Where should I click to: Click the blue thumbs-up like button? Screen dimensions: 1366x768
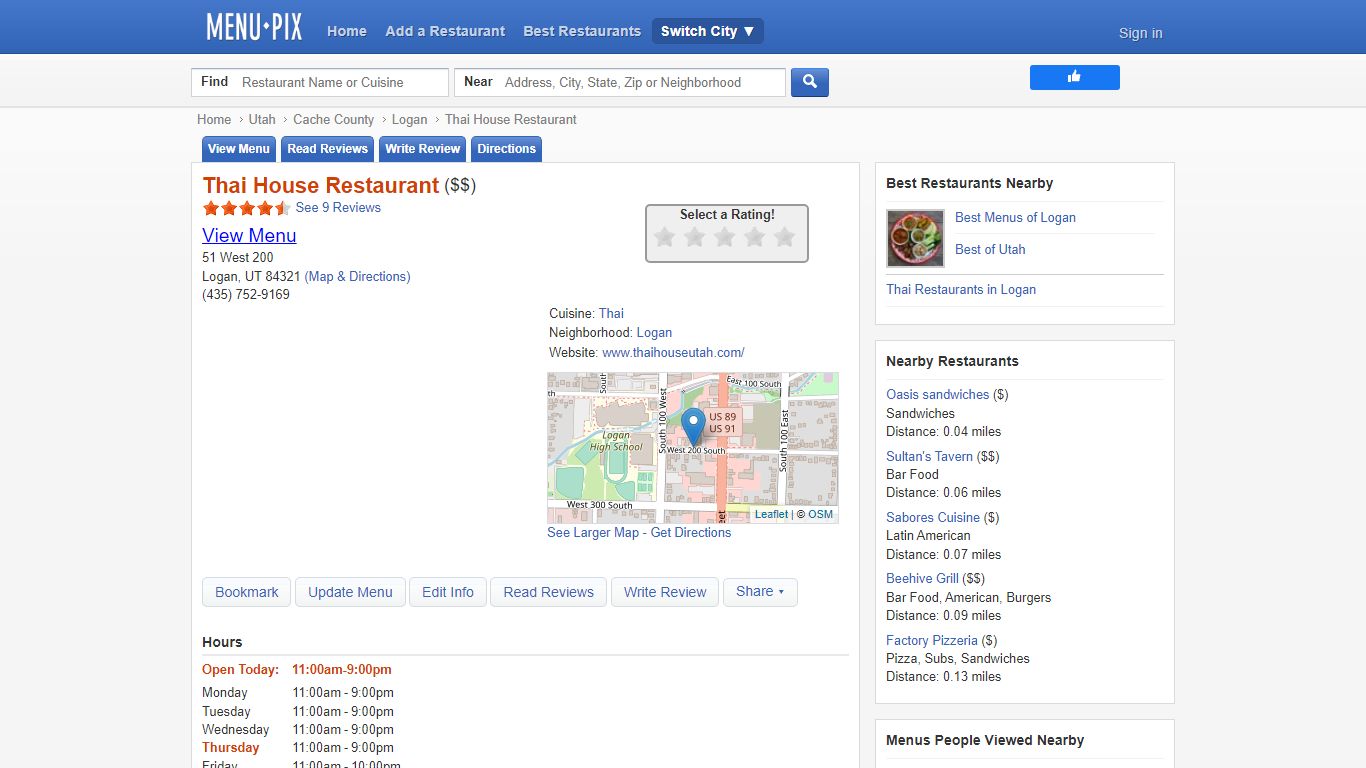[1075, 77]
